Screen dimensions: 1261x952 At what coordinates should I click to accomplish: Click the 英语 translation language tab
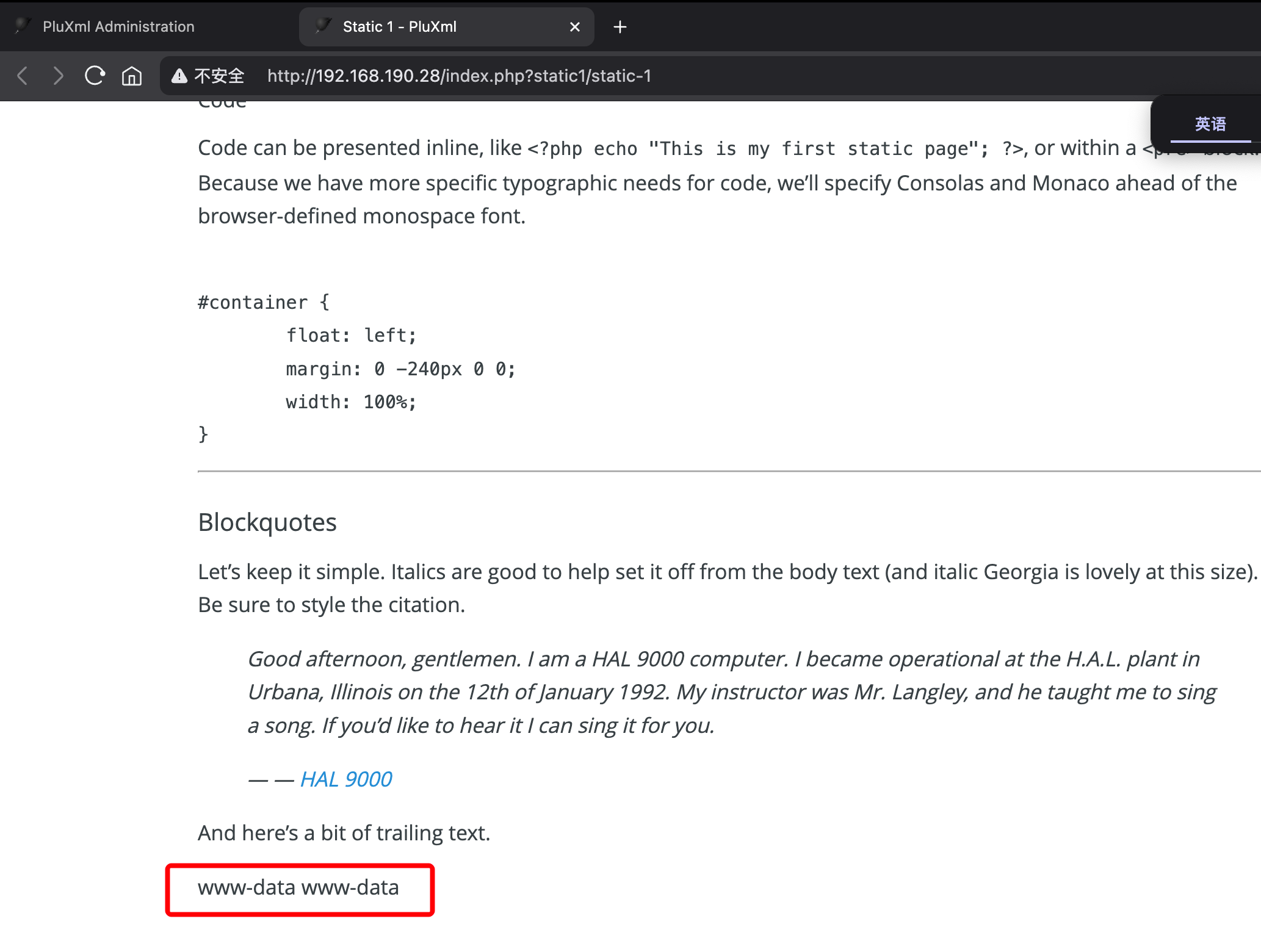tap(1210, 124)
